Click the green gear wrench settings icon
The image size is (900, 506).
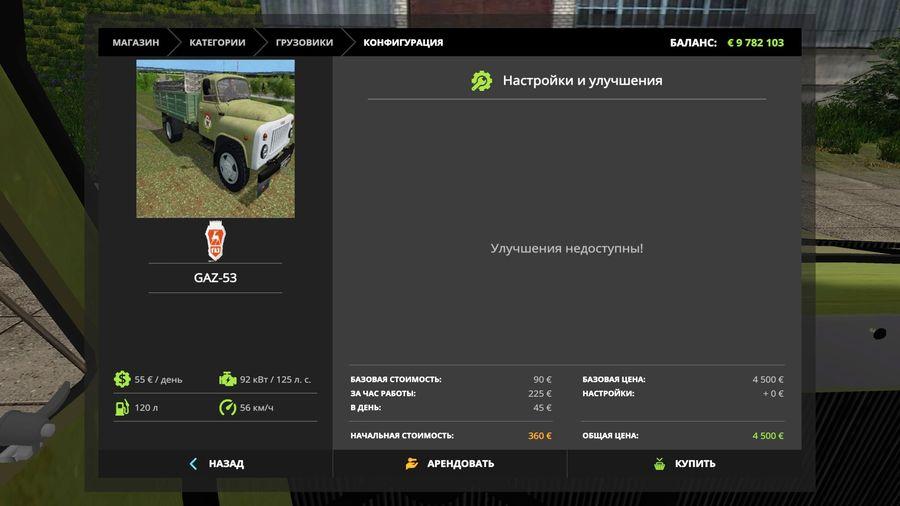(x=481, y=81)
